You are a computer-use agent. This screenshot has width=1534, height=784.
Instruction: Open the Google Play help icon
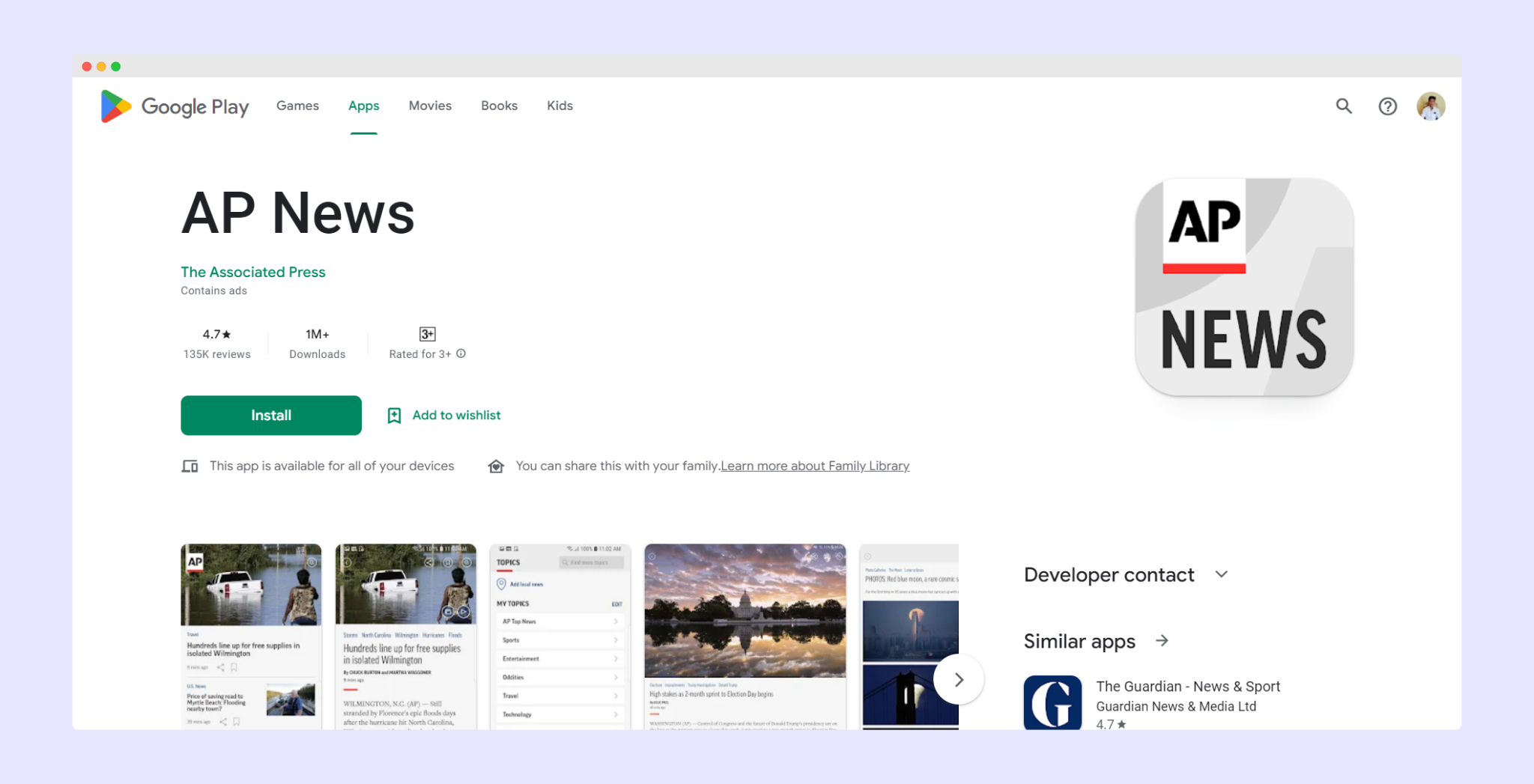click(1387, 106)
